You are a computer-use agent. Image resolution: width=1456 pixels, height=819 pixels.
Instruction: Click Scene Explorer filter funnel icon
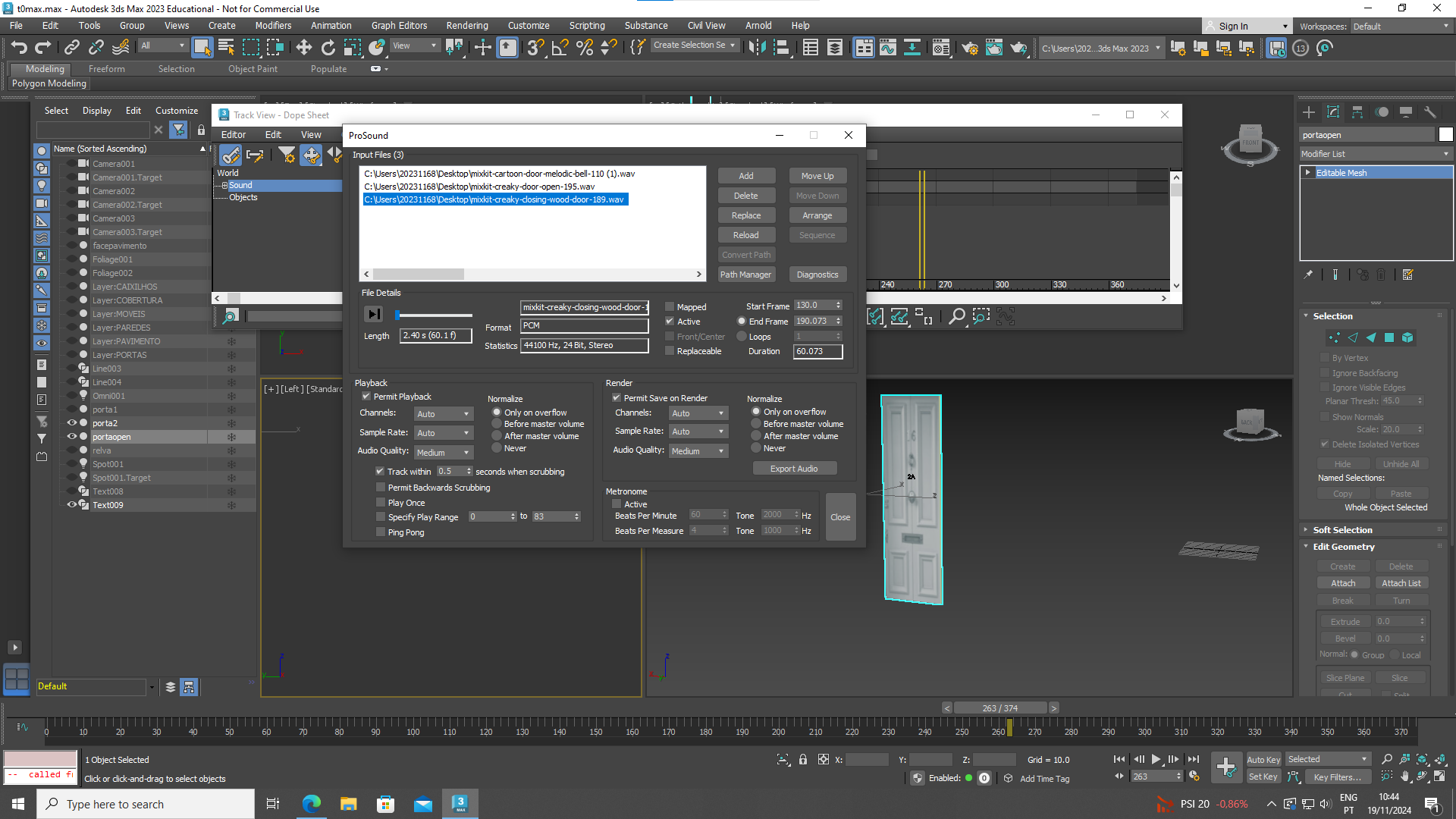pyautogui.click(x=178, y=130)
